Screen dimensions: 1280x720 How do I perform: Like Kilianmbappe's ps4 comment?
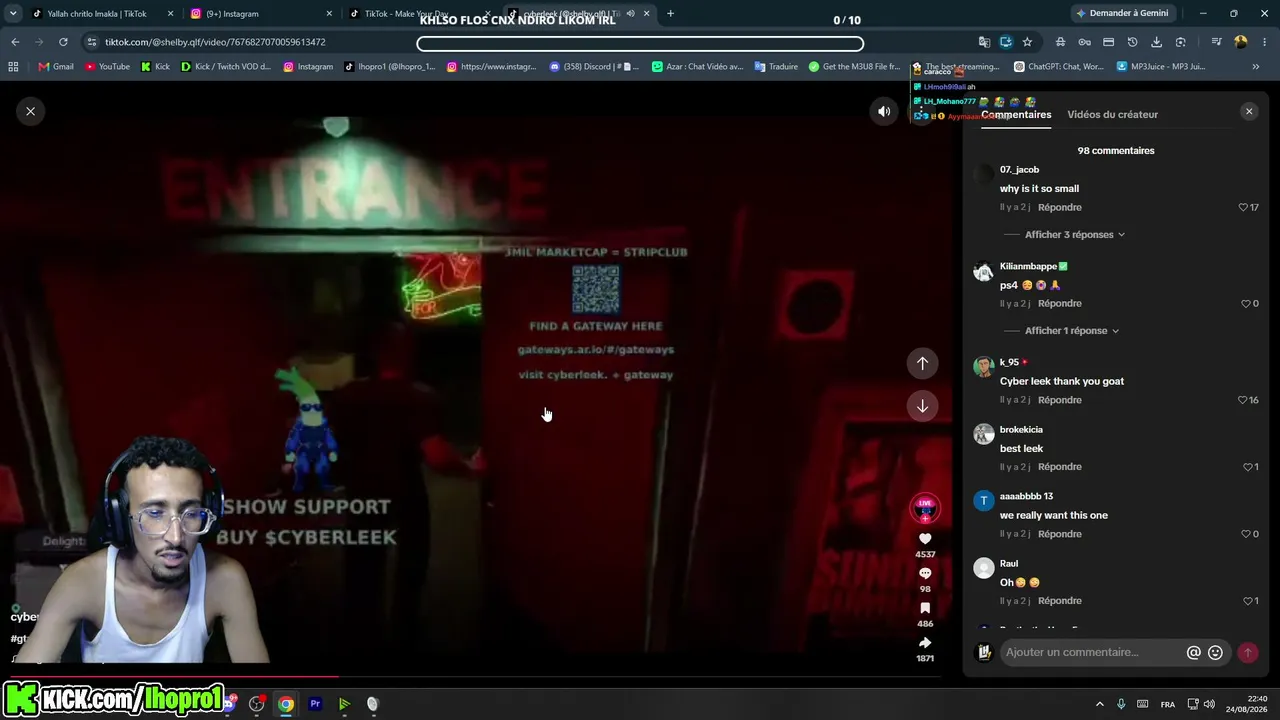(x=1246, y=303)
